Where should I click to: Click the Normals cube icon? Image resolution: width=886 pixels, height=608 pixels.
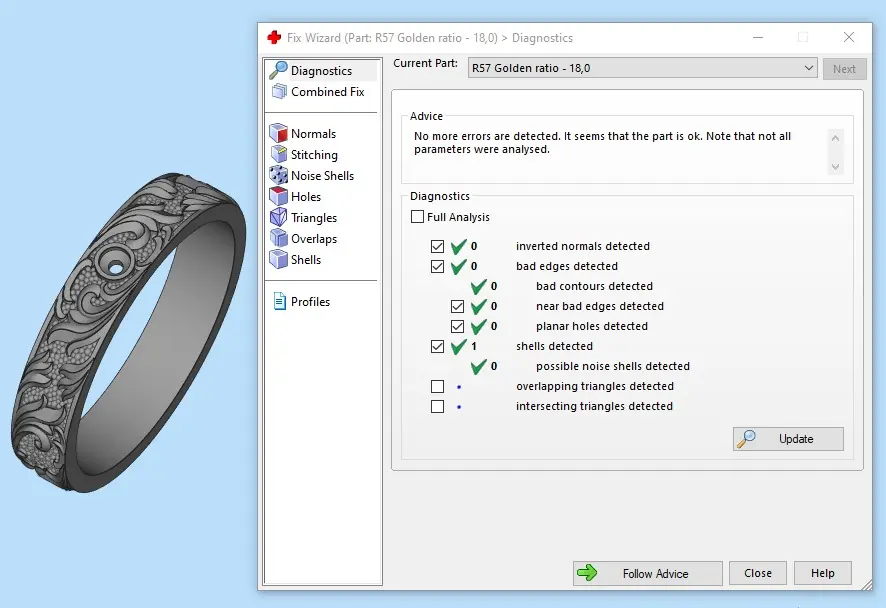pyautogui.click(x=279, y=133)
